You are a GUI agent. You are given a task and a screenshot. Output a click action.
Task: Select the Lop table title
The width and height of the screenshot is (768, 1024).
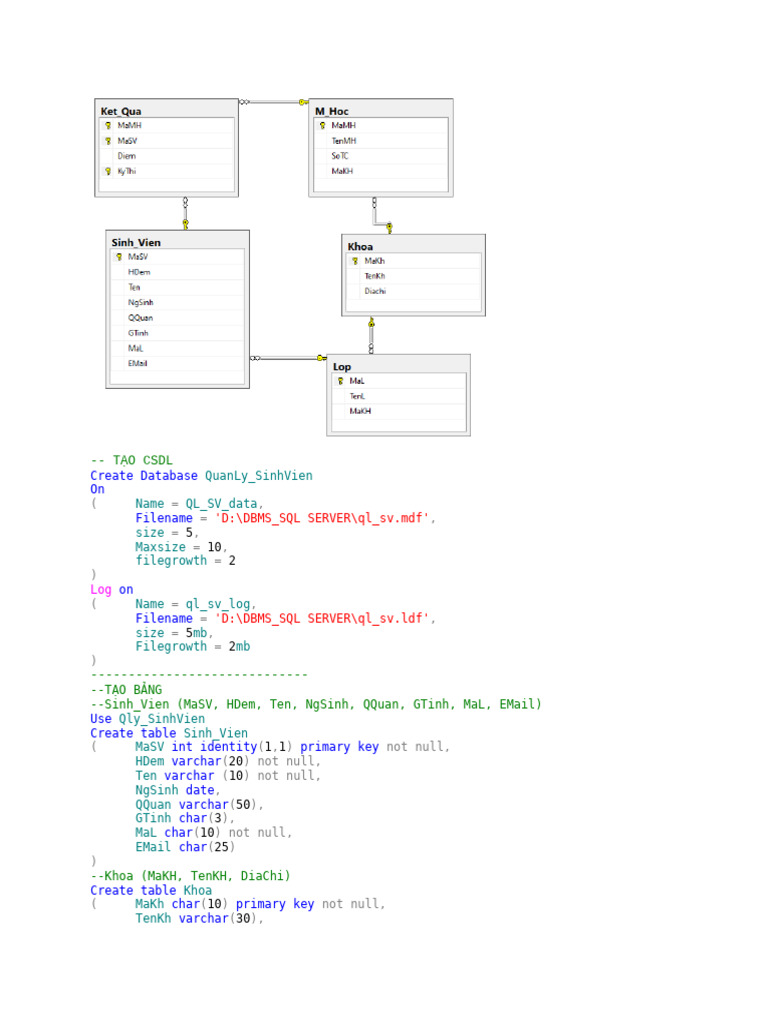tap(342, 366)
